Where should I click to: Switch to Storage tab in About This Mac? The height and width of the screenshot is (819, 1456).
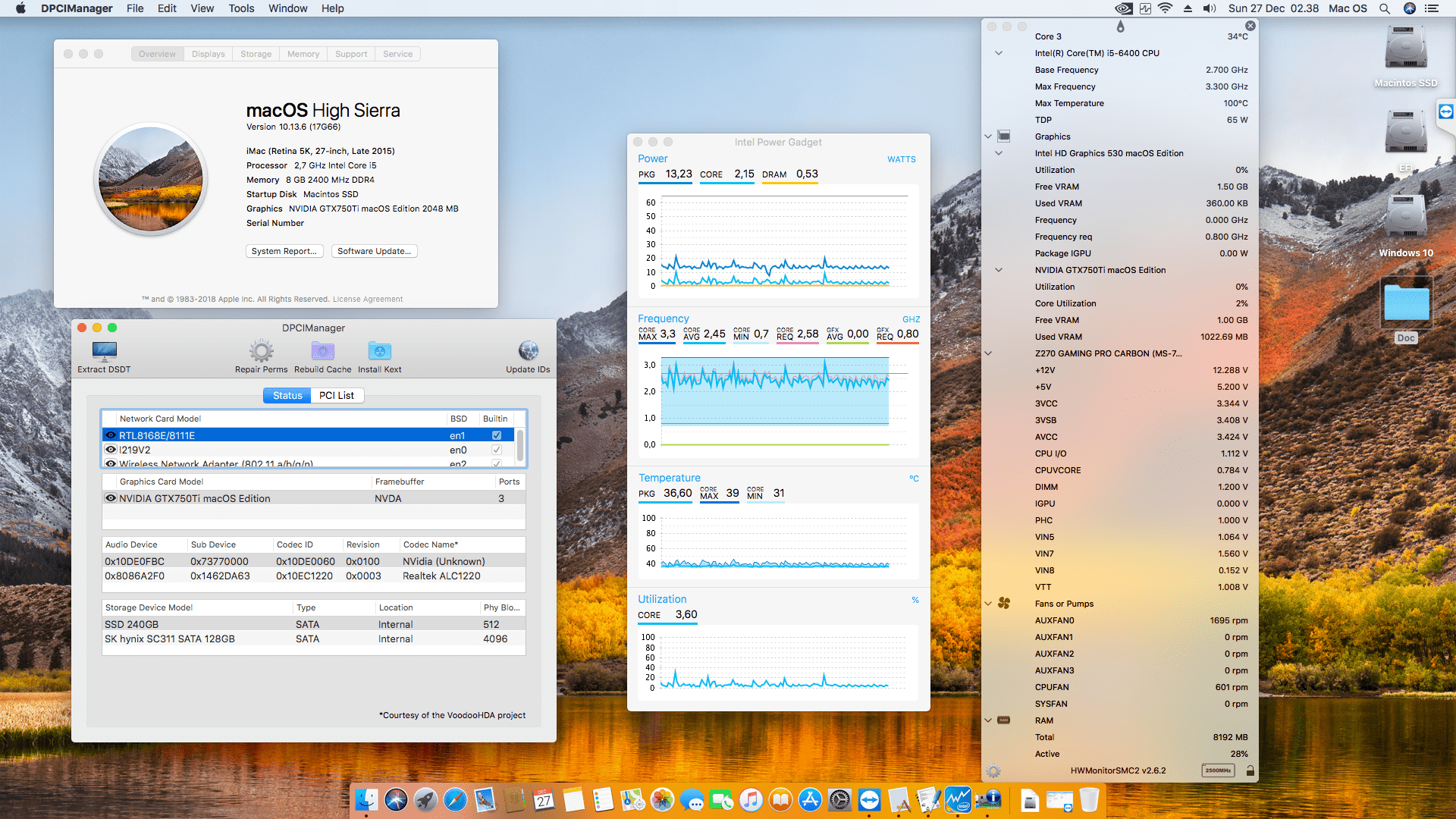(256, 54)
